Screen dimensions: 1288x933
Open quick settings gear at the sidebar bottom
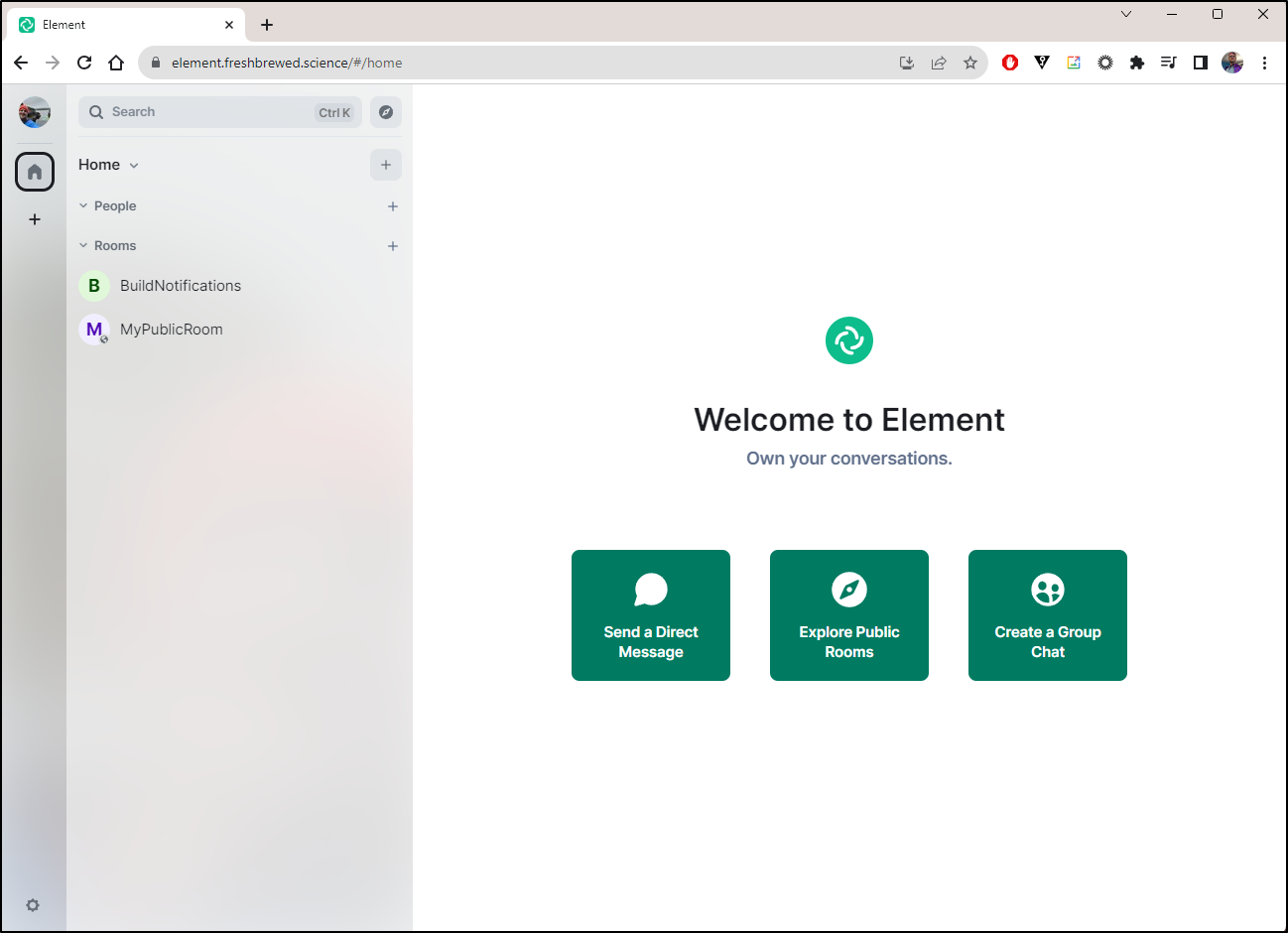click(x=33, y=905)
